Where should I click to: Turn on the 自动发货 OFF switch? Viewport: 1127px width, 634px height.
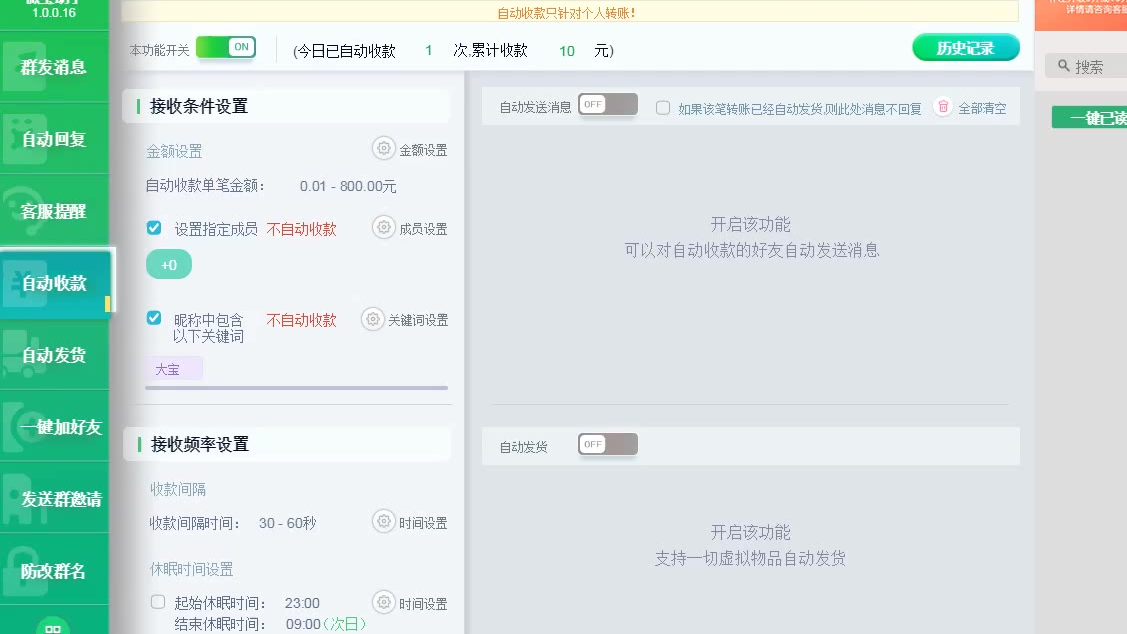click(x=607, y=444)
